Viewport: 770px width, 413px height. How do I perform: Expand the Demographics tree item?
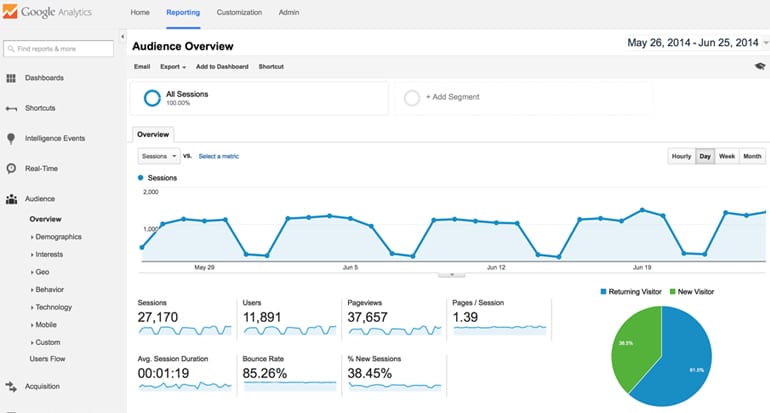point(58,237)
